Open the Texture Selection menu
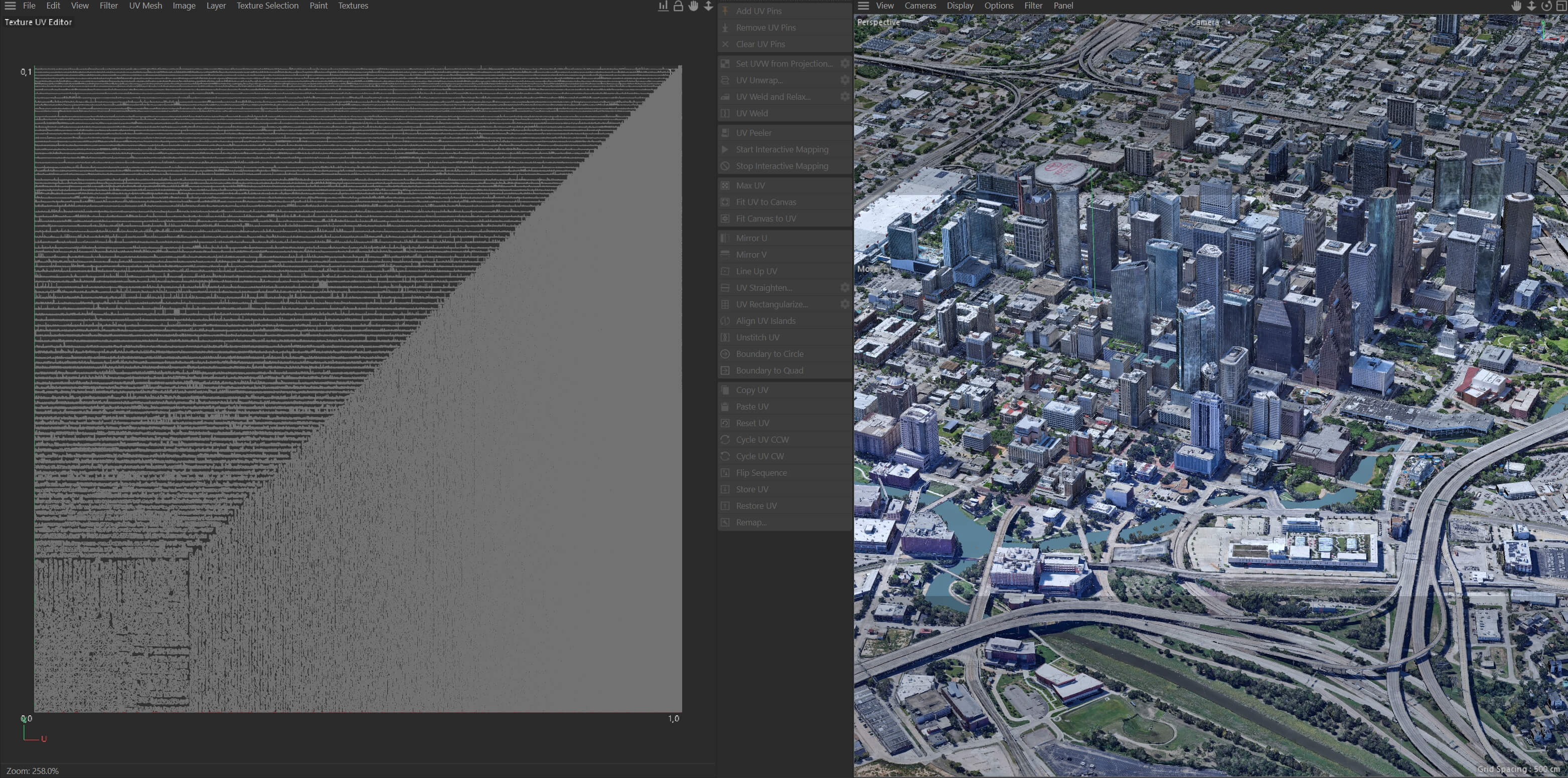Viewport: 1568px width, 778px height. pos(267,6)
